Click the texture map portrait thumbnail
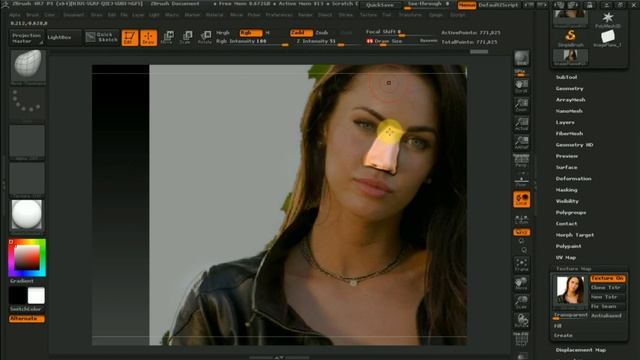 pos(570,289)
